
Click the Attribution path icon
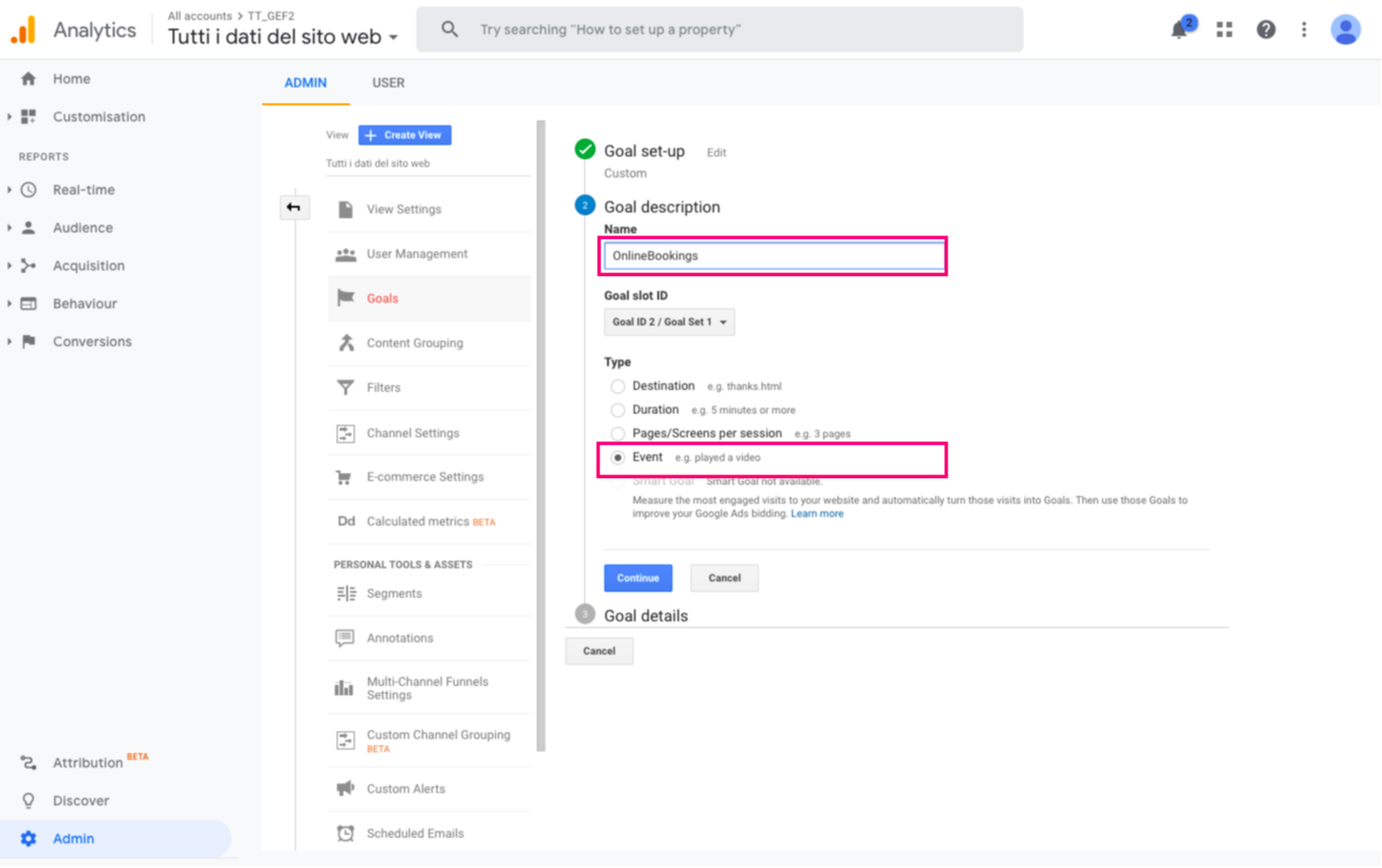click(28, 763)
